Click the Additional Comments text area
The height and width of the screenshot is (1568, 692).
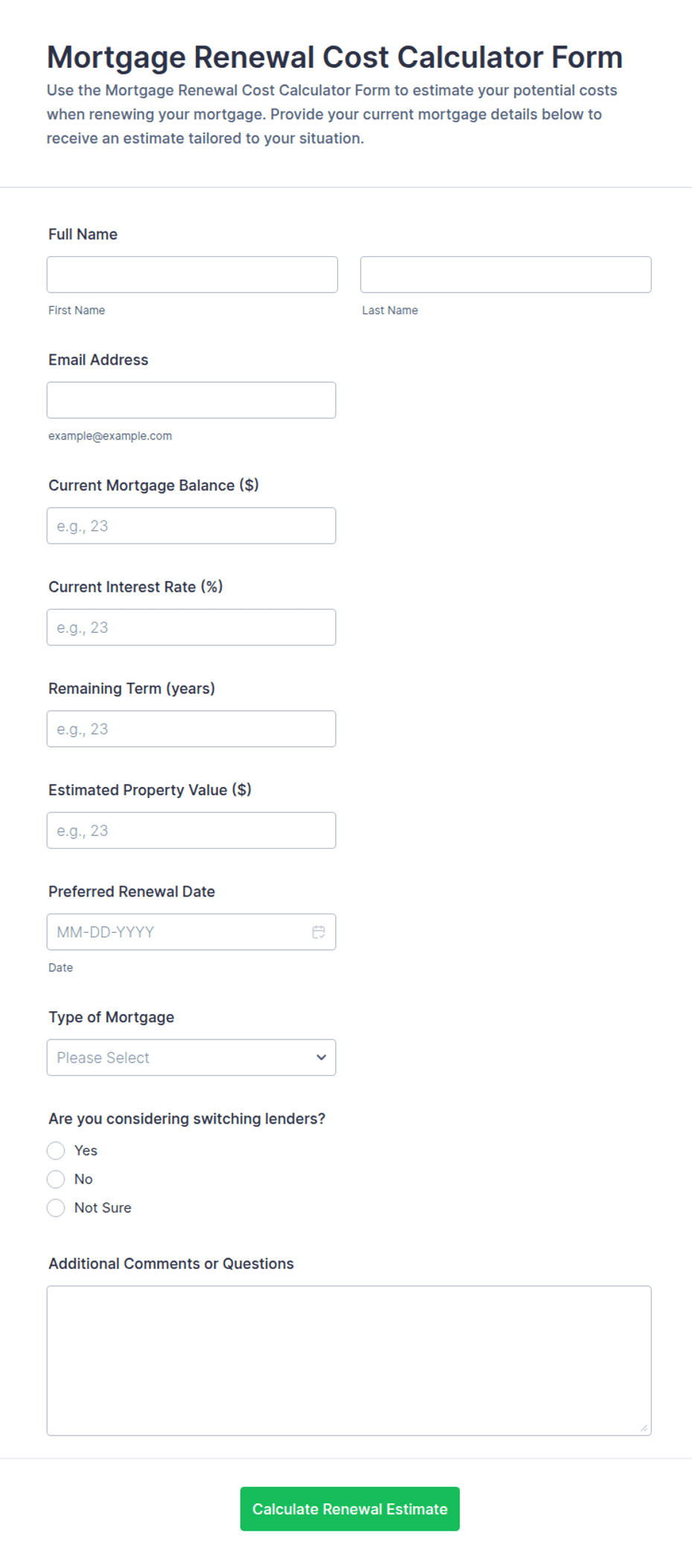pyautogui.click(x=349, y=1360)
